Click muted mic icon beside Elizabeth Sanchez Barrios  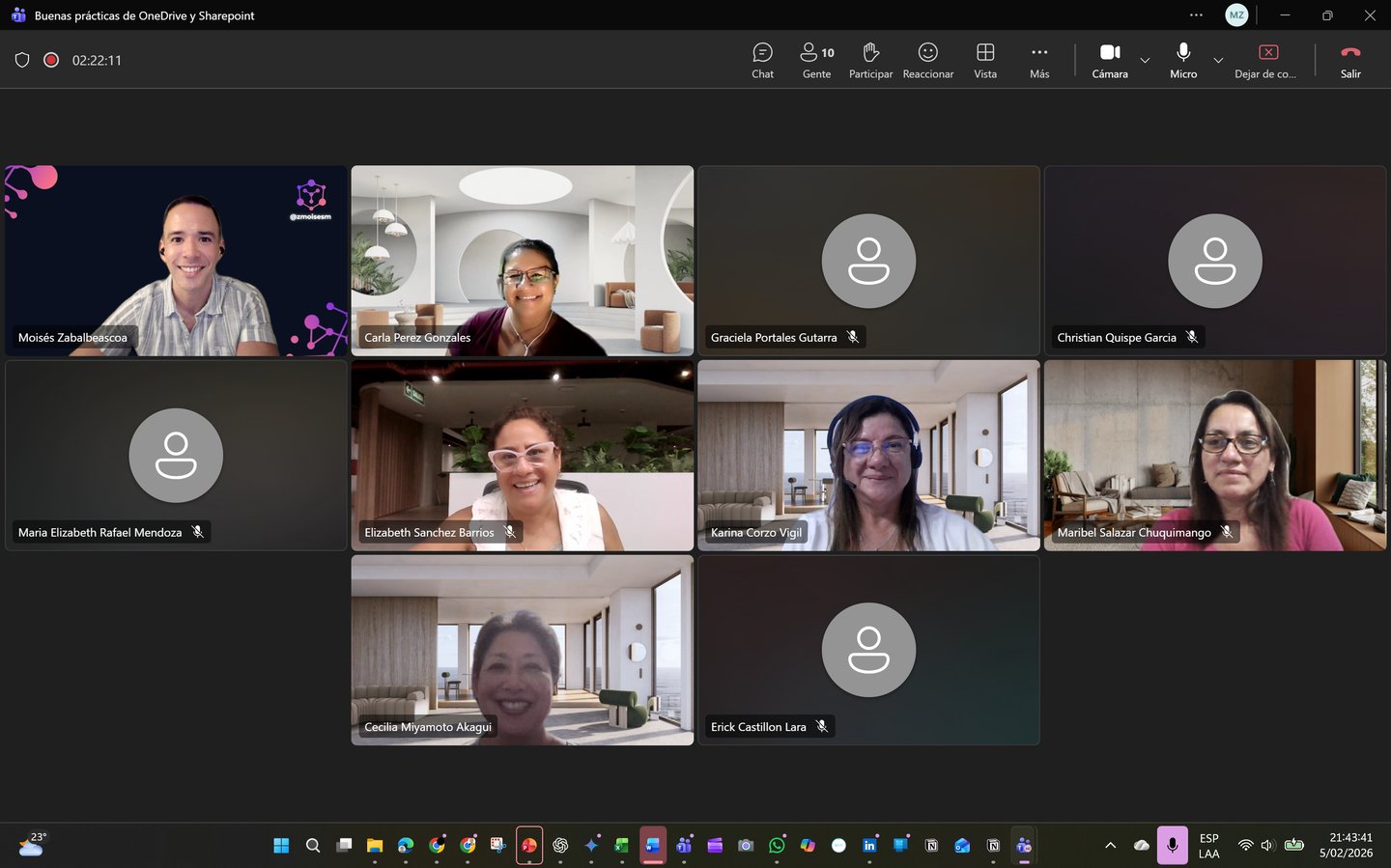click(510, 532)
